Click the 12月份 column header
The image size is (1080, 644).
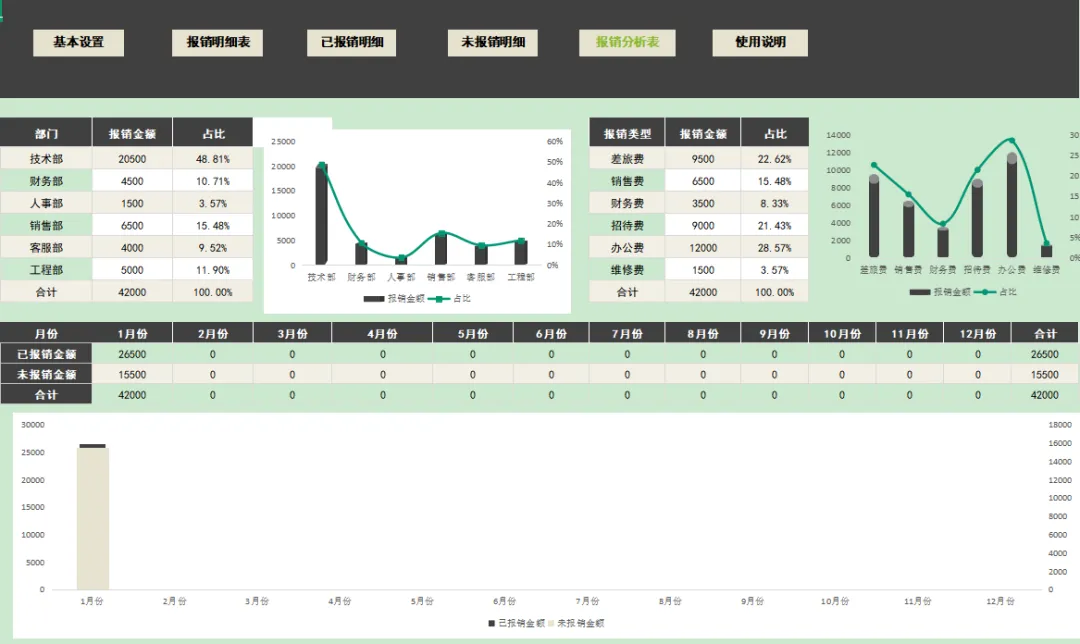coord(977,333)
